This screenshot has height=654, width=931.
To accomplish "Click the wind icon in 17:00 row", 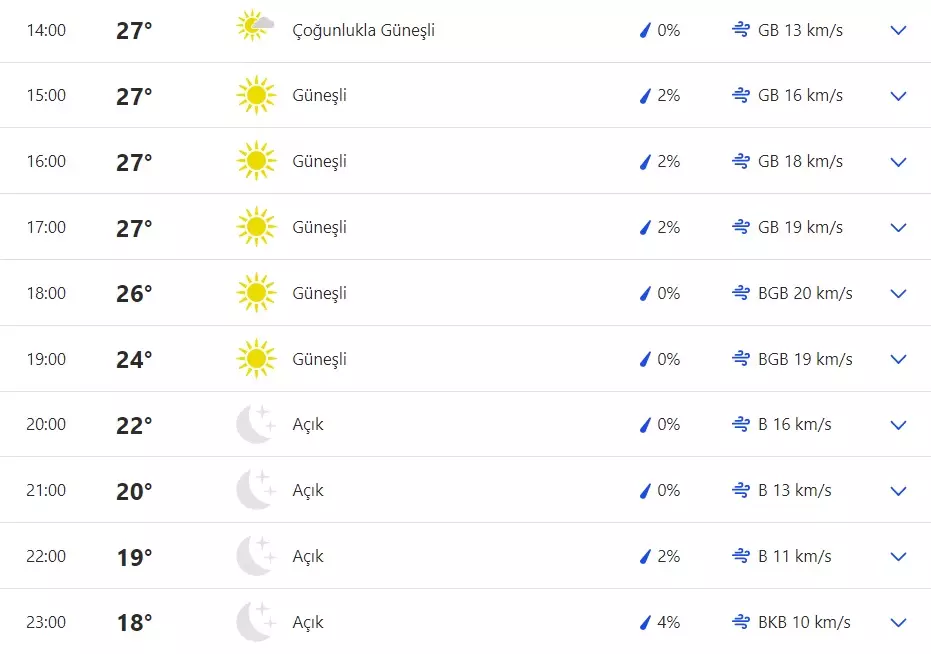I will pos(741,227).
